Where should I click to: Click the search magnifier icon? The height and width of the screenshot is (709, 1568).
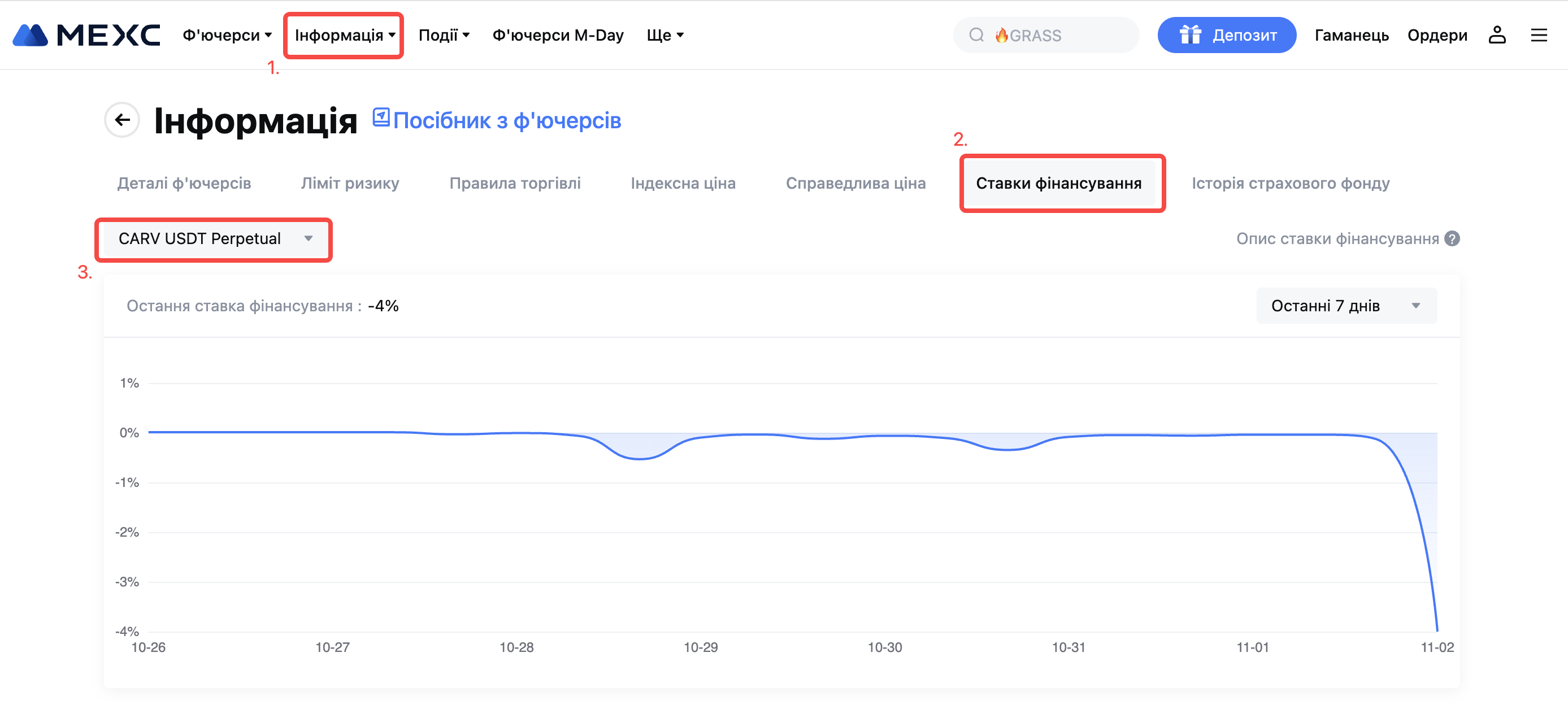pos(976,35)
